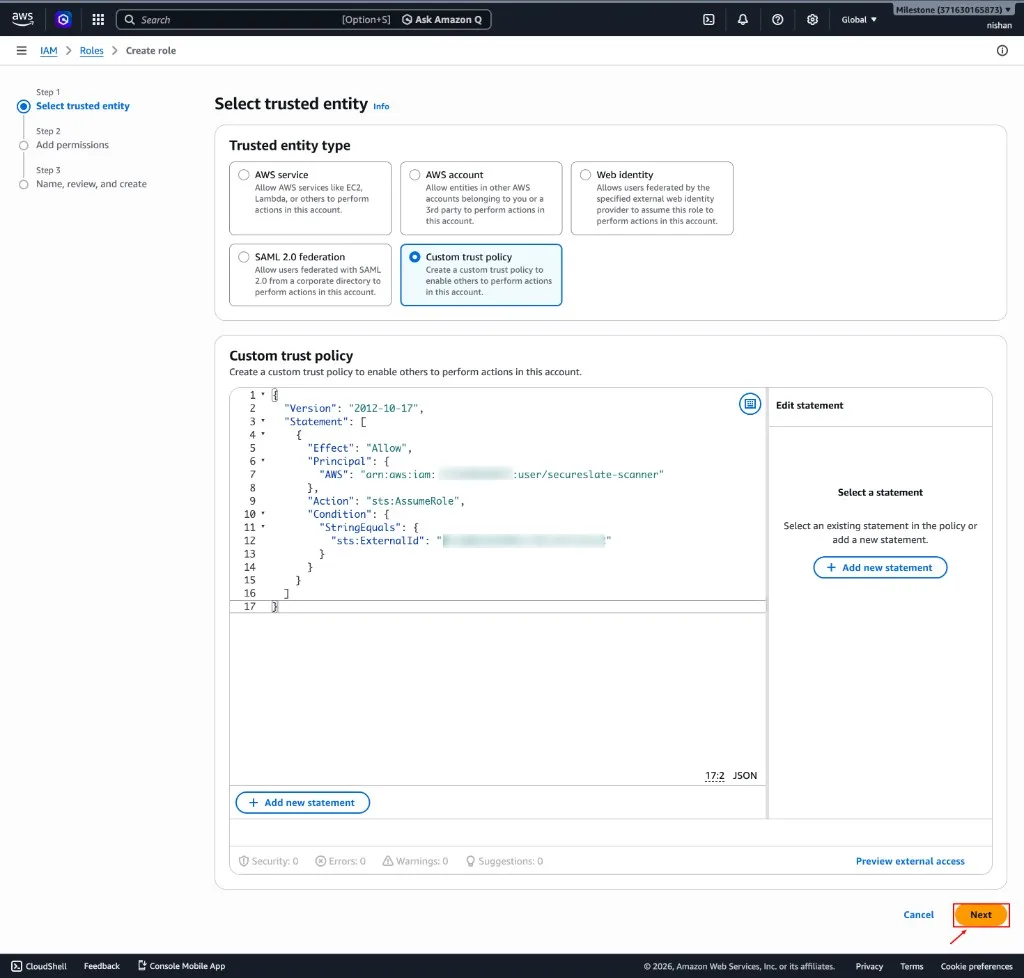Open the settings gear icon

812,20
